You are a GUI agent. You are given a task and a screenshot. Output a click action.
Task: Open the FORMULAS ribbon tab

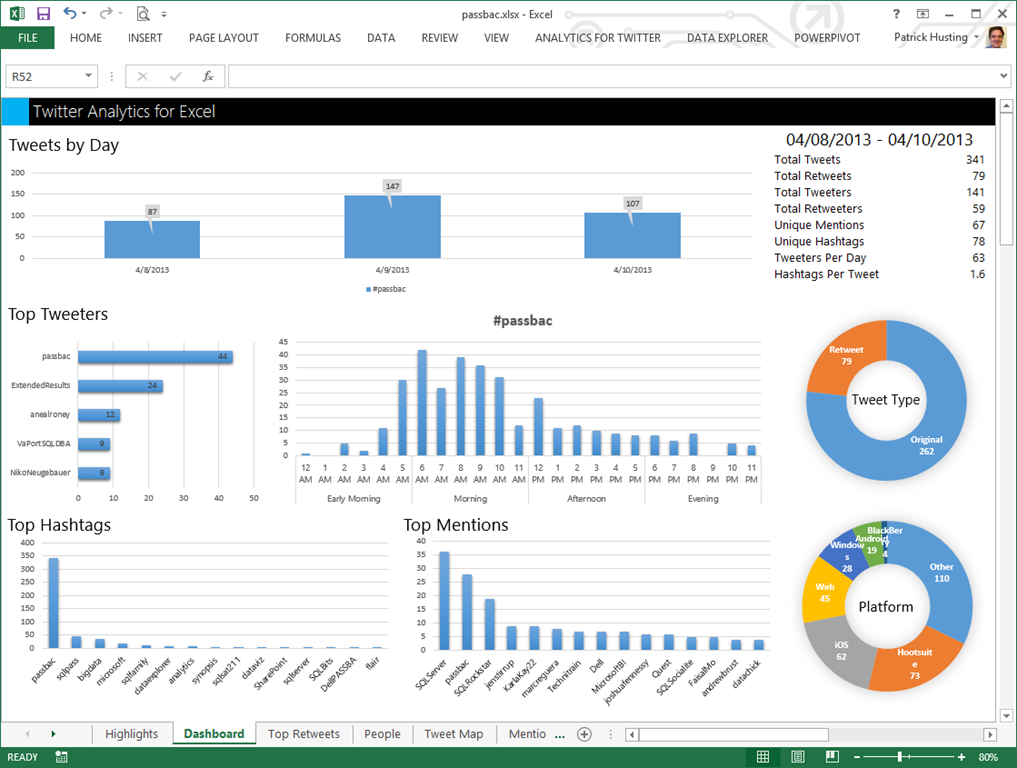point(313,38)
